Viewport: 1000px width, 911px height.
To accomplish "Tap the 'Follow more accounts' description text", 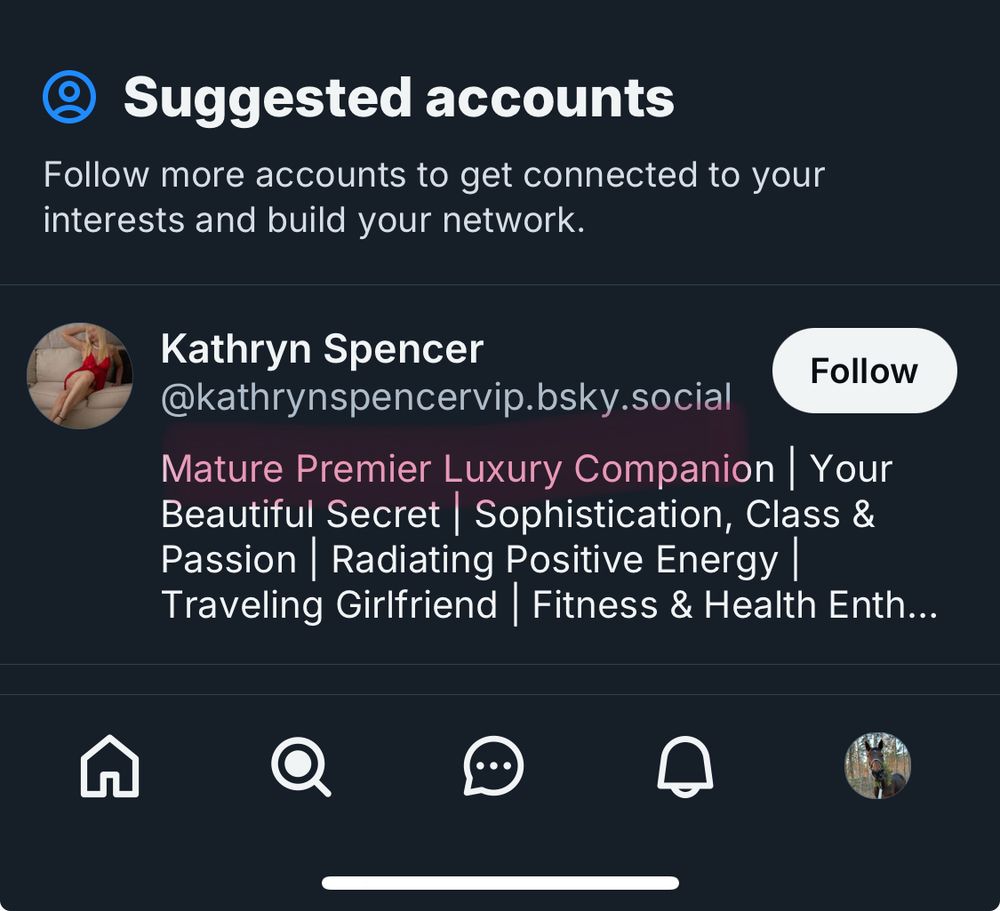I will coord(434,197).
